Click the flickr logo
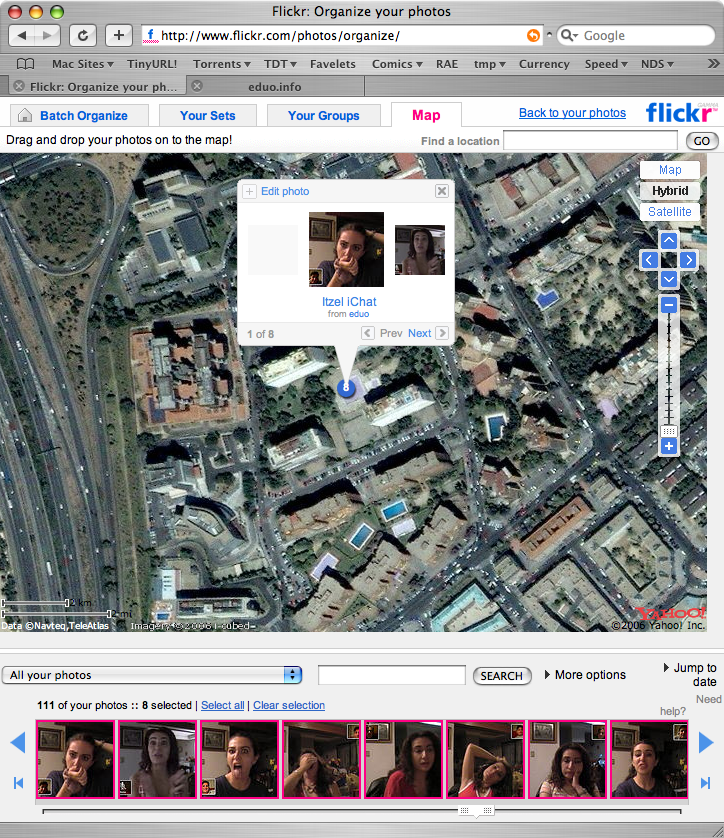The height and width of the screenshot is (838, 724). pos(681,112)
